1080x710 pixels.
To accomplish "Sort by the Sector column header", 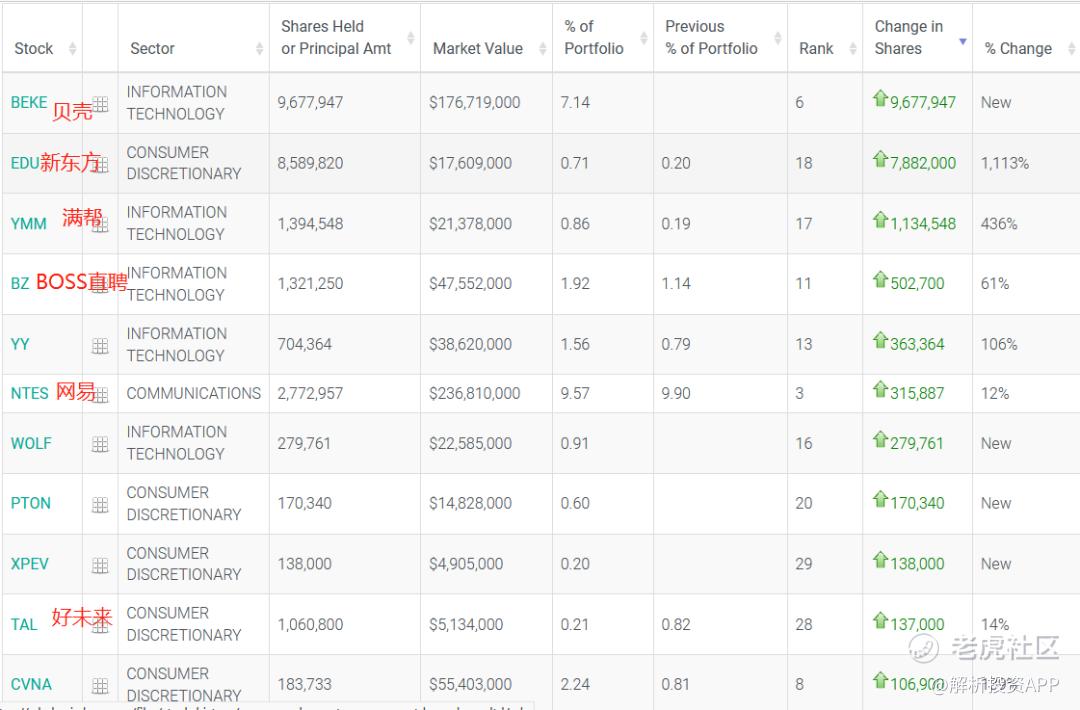I will point(152,48).
